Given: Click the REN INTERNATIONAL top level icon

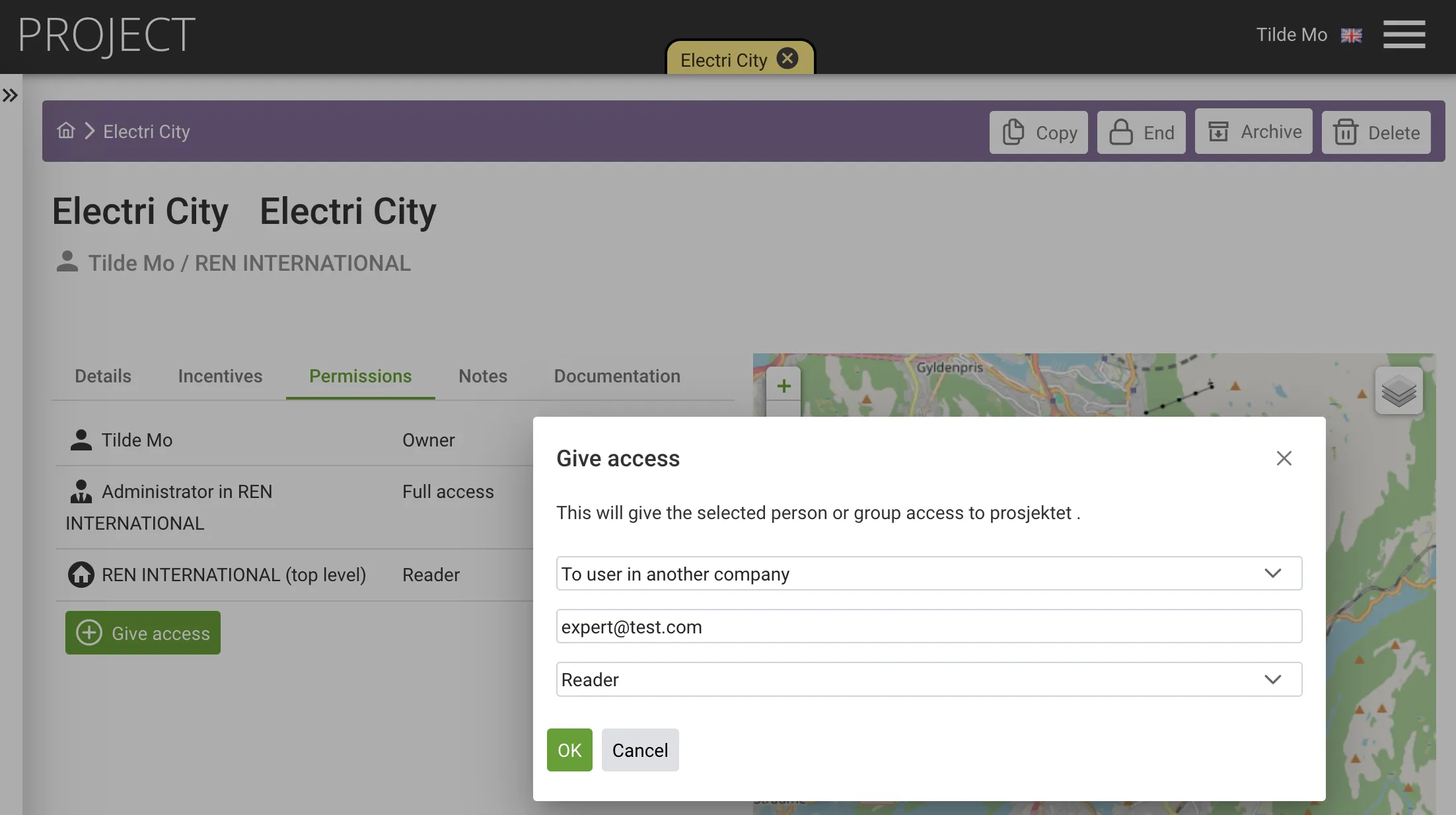Looking at the screenshot, I should 81,575.
